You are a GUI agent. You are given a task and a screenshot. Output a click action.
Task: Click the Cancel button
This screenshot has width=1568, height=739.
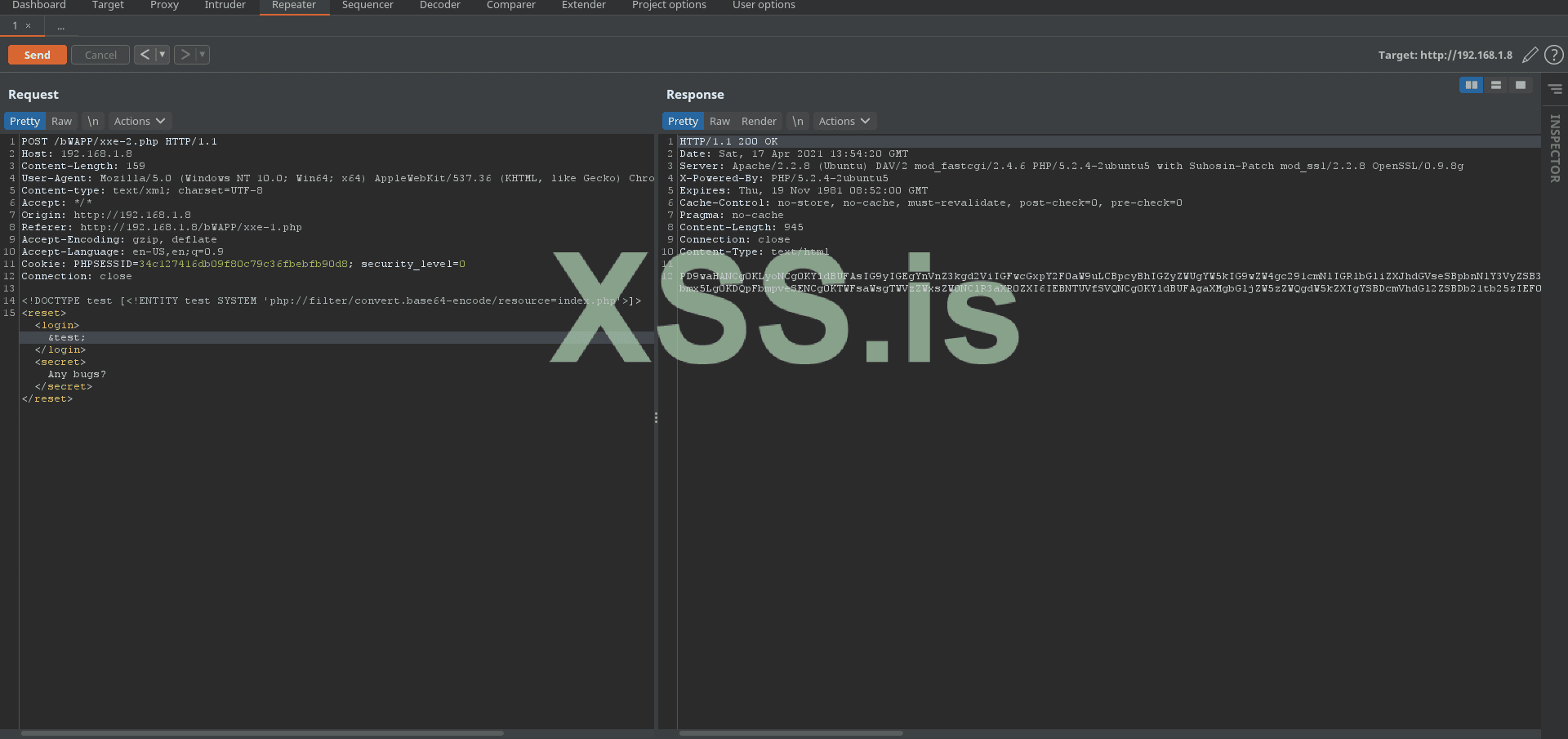pos(100,55)
